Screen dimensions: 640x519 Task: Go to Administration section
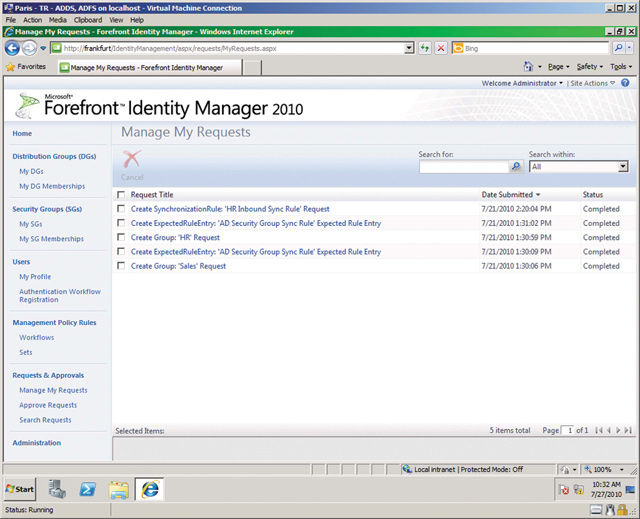[x=37, y=443]
